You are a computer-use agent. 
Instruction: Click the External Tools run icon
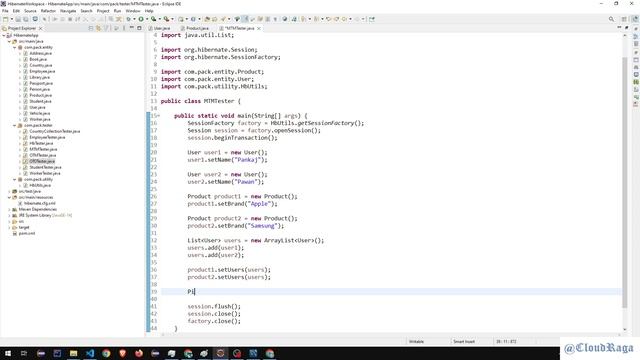[166, 19]
